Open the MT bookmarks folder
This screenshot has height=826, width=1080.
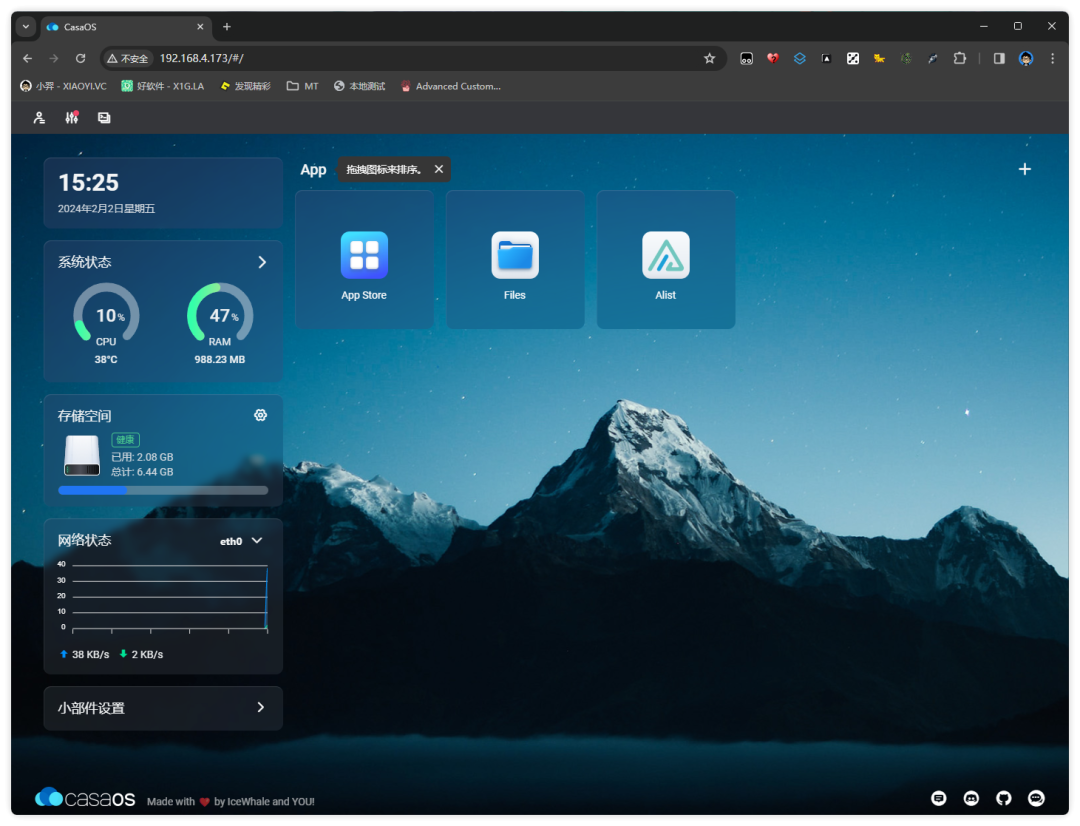click(302, 86)
